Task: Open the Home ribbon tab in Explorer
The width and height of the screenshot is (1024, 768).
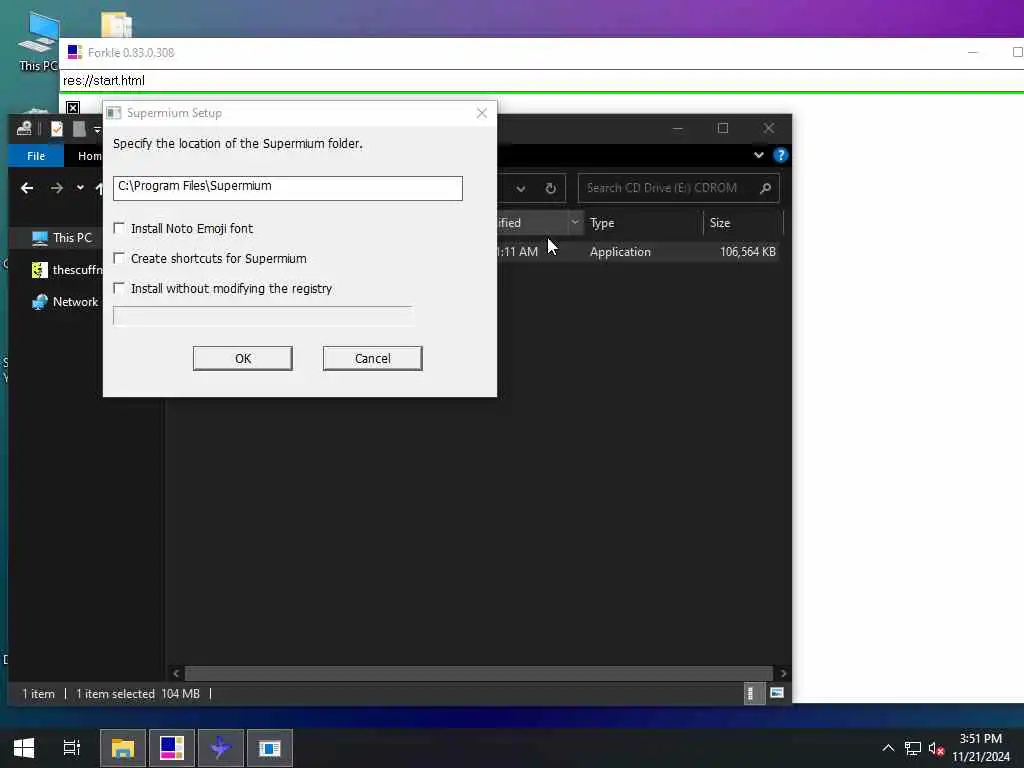Action: 89,155
